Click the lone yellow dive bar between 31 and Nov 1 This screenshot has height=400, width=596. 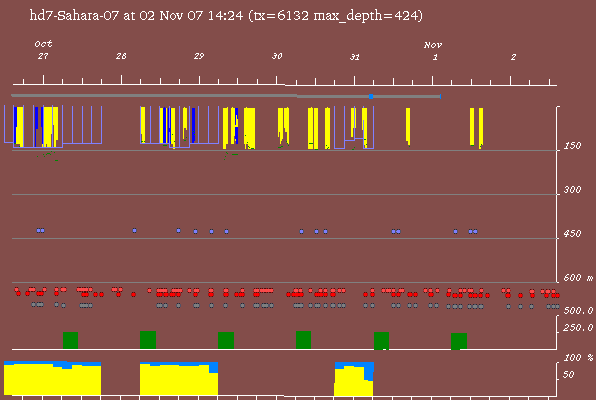click(x=408, y=127)
